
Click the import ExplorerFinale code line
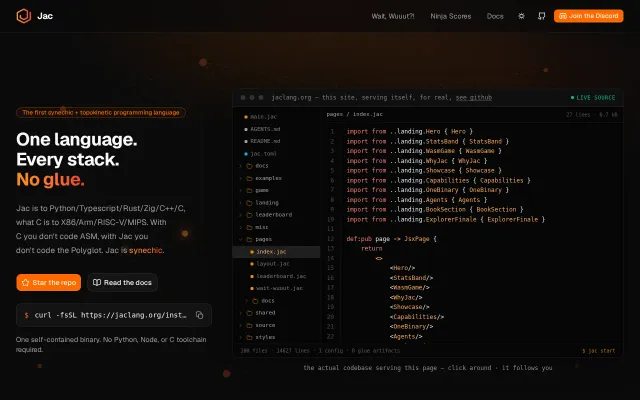pyautogui.click(x=446, y=220)
